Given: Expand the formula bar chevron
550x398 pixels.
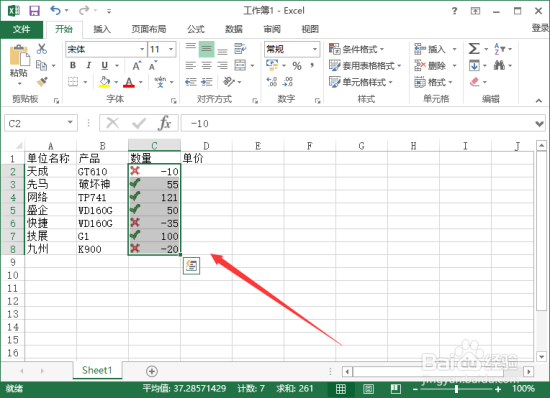Looking at the screenshot, I should tap(539, 124).
